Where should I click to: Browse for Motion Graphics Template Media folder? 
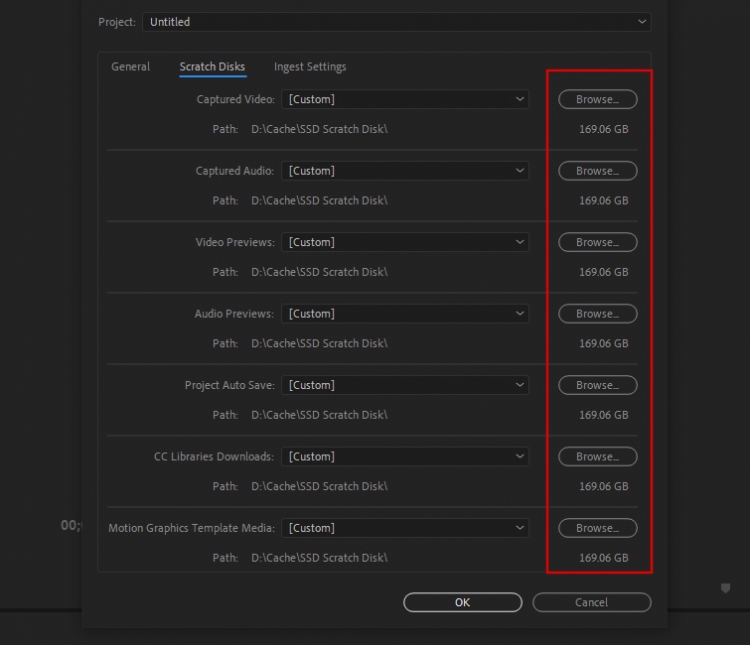coord(597,528)
